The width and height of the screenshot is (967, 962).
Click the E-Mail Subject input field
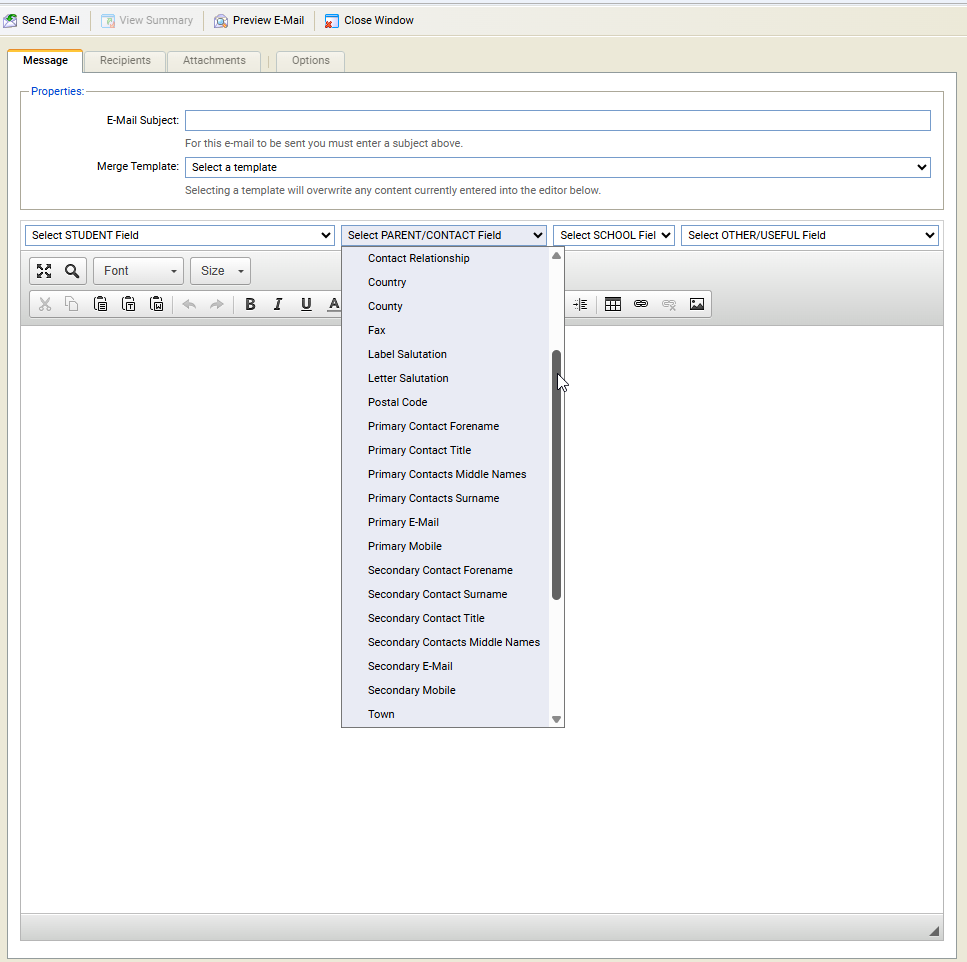[x=557, y=120]
